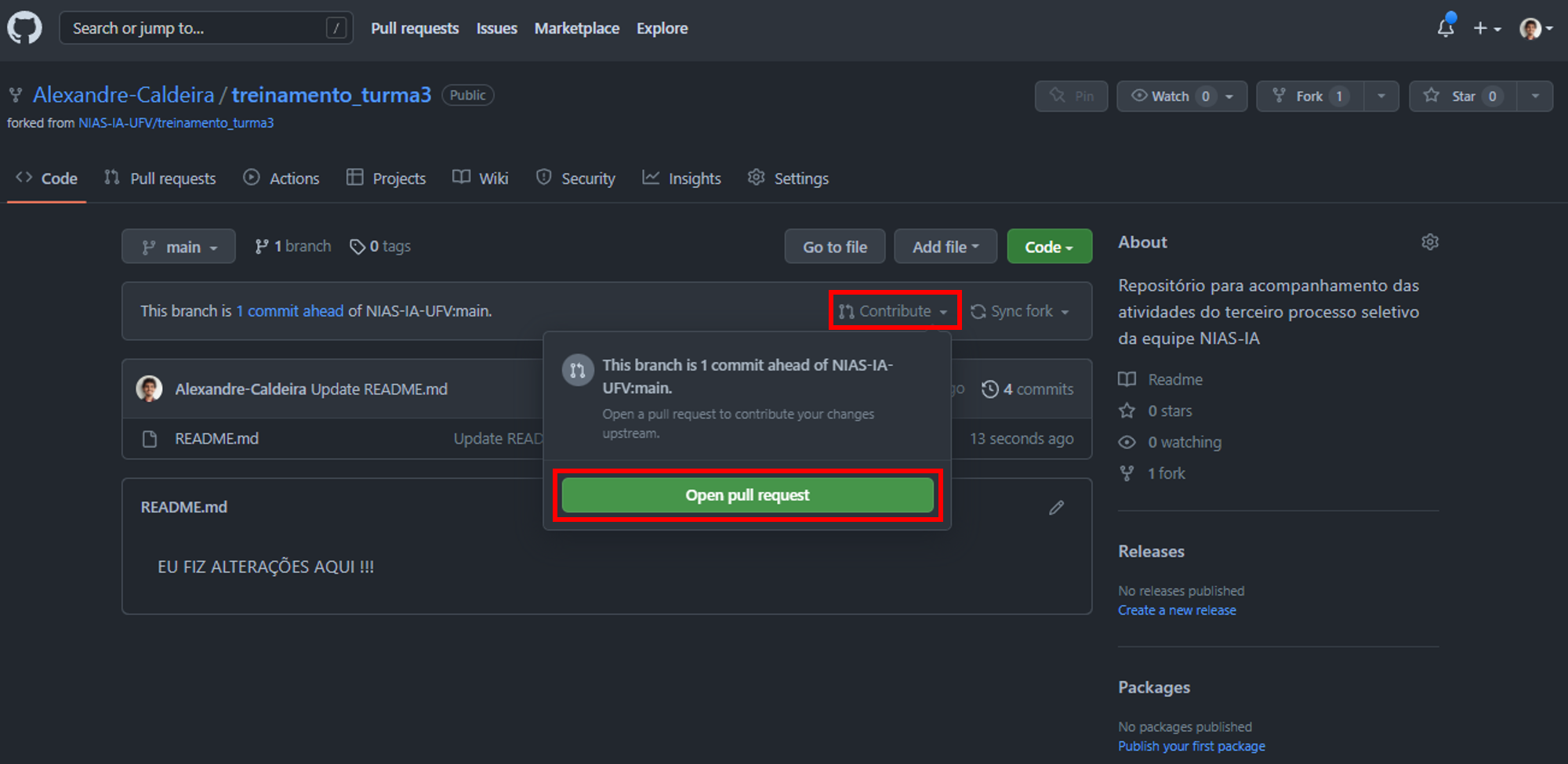Viewport: 1568px width, 764px height.
Task: Click Publish your first package link
Action: [1192, 747]
